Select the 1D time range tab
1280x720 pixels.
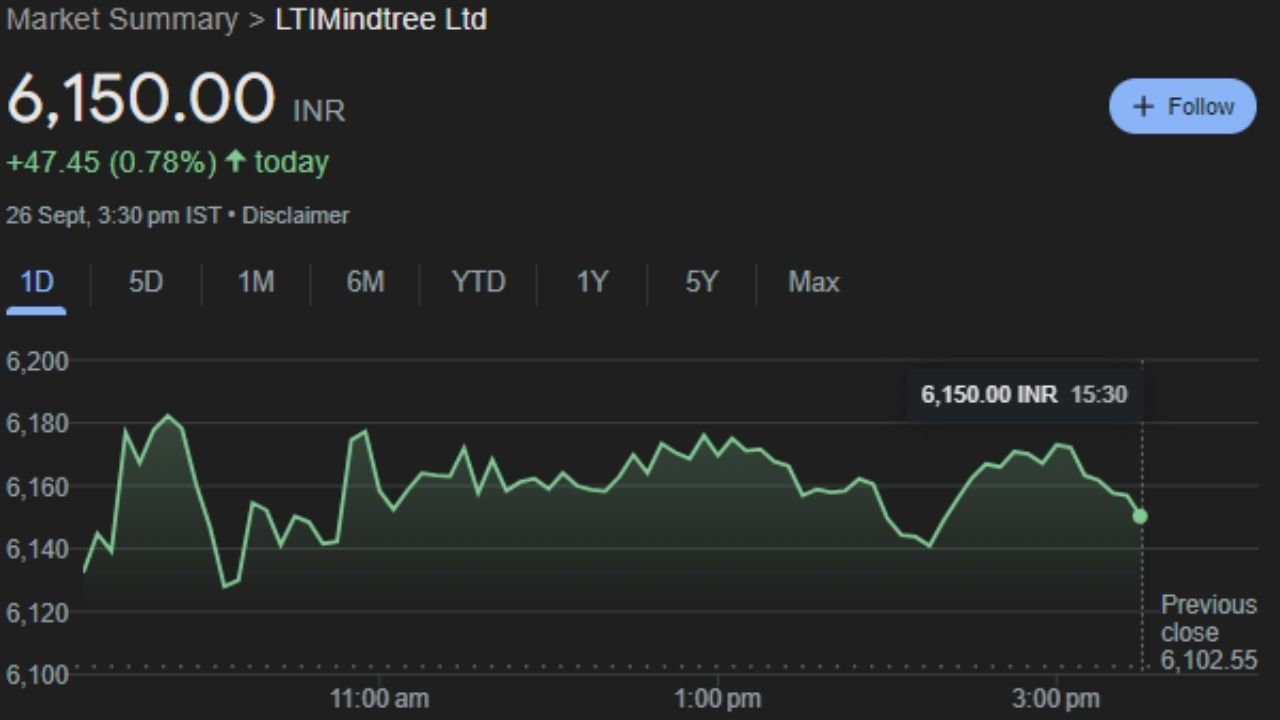36,282
